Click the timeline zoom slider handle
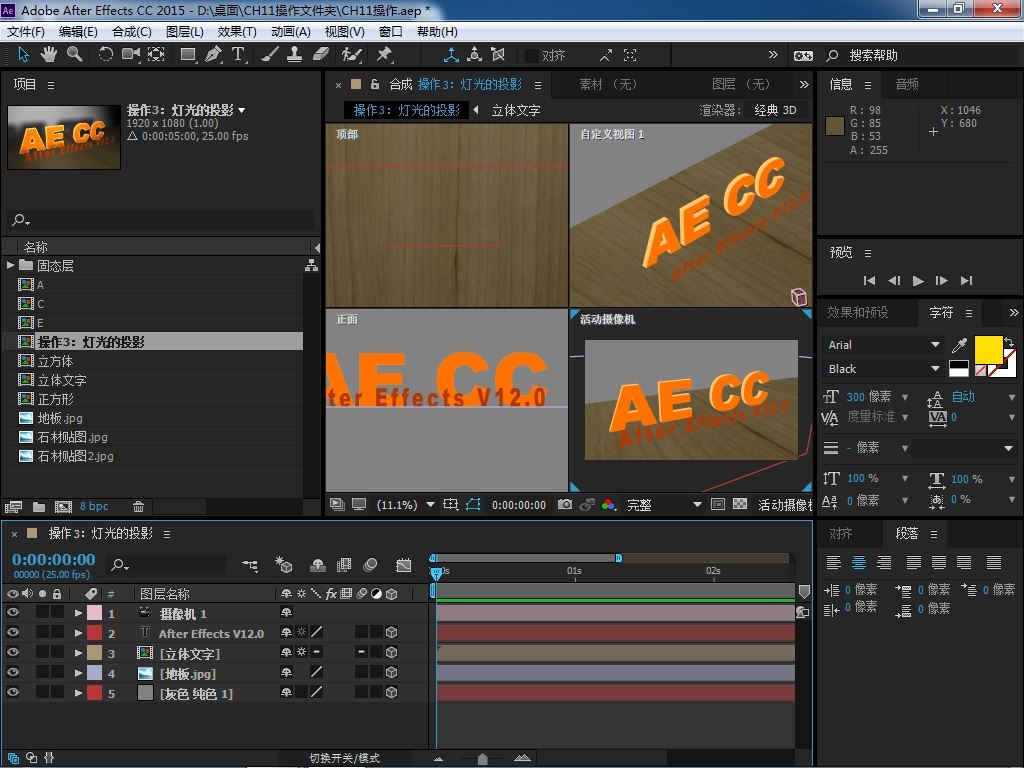 pyautogui.click(x=482, y=758)
